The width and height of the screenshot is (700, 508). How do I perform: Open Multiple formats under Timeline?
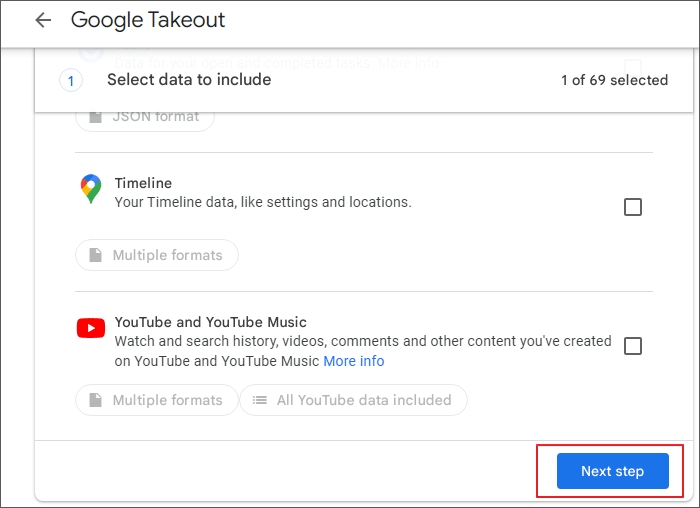tap(157, 255)
